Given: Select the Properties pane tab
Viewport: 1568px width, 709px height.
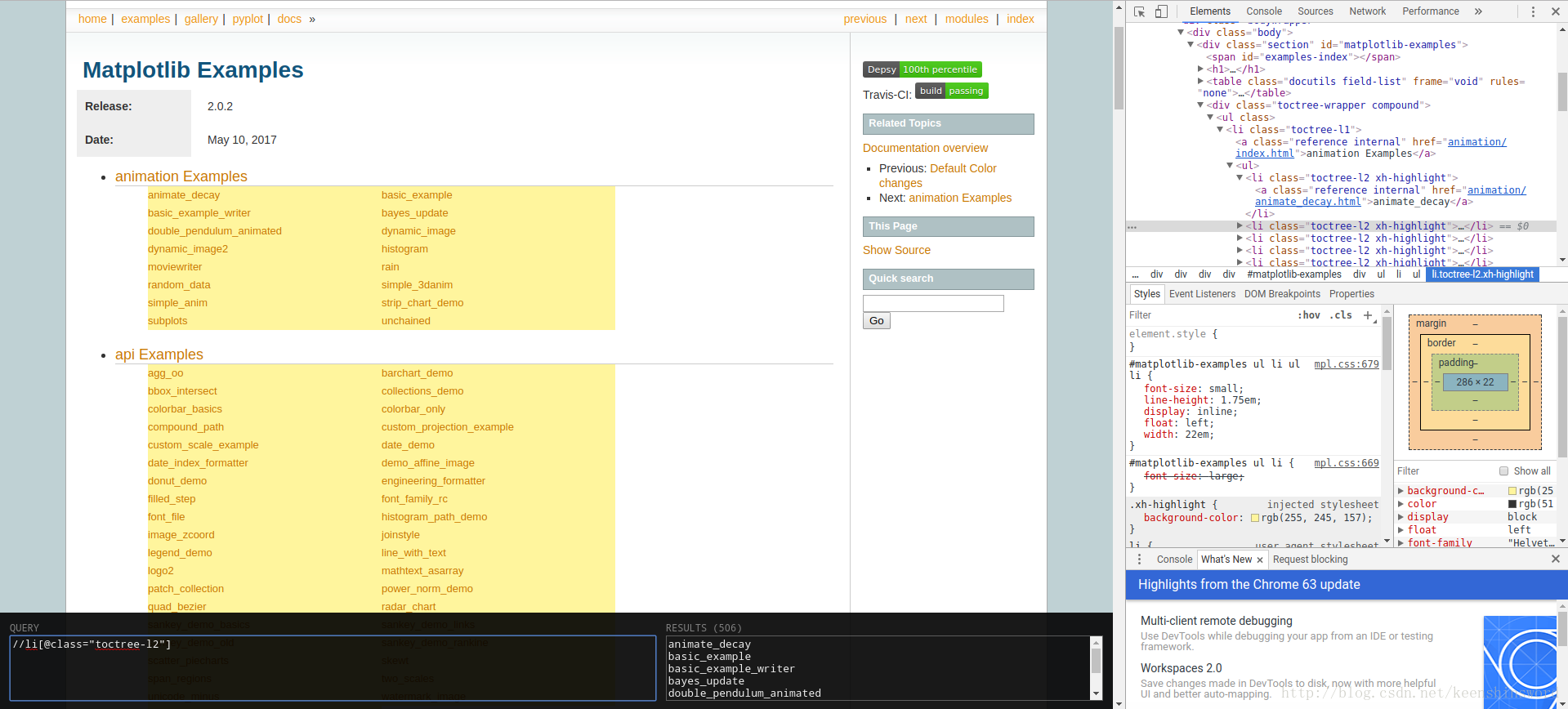Looking at the screenshot, I should [1351, 294].
